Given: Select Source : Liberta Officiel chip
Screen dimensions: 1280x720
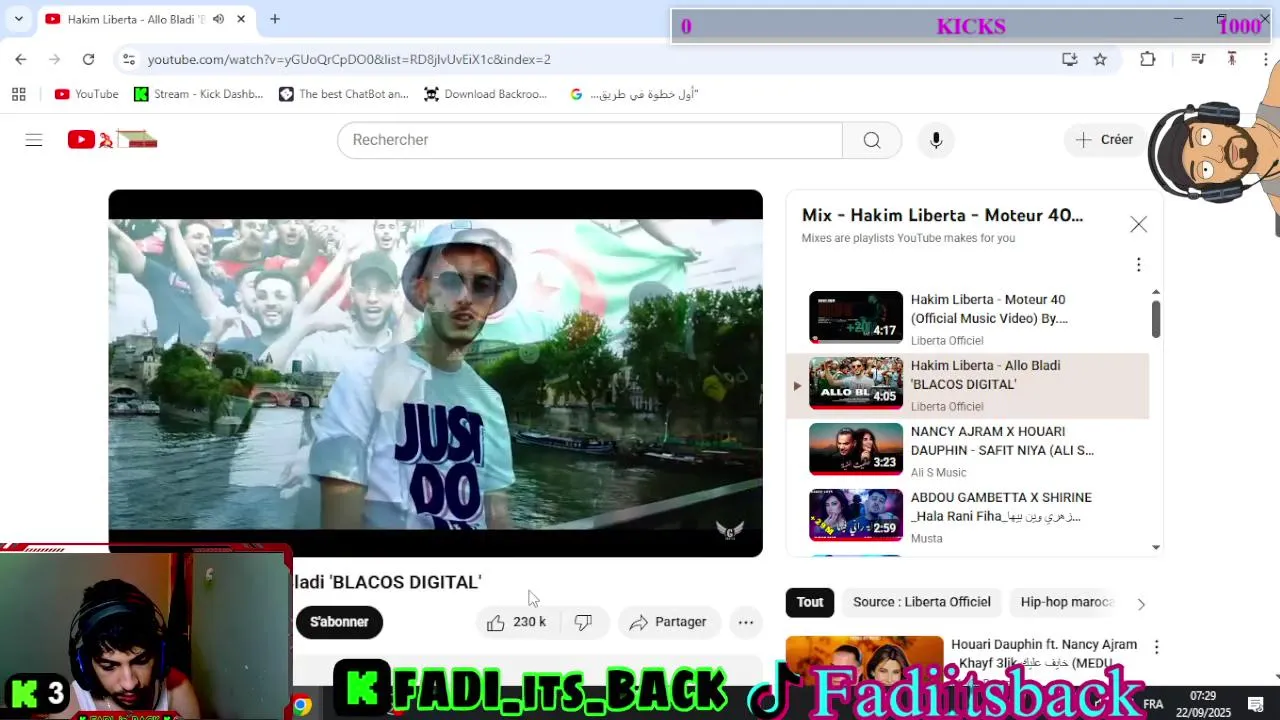Looking at the screenshot, I should (922, 602).
